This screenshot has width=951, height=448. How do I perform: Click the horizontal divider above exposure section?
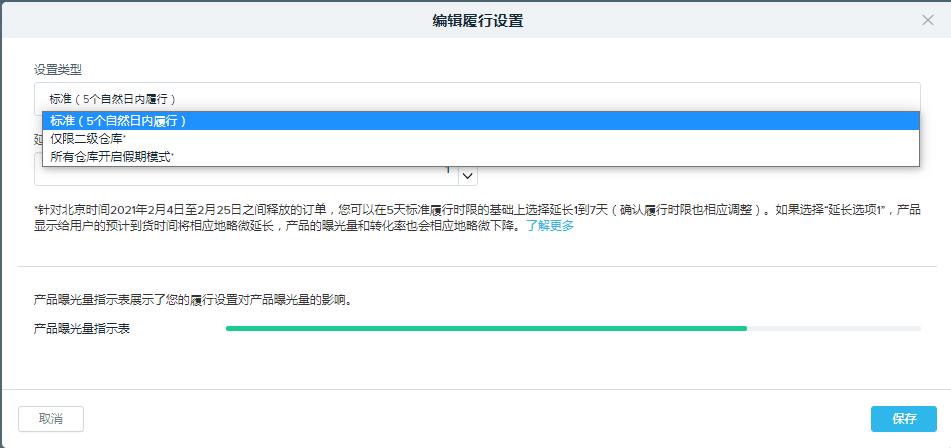tap(476, 267)
